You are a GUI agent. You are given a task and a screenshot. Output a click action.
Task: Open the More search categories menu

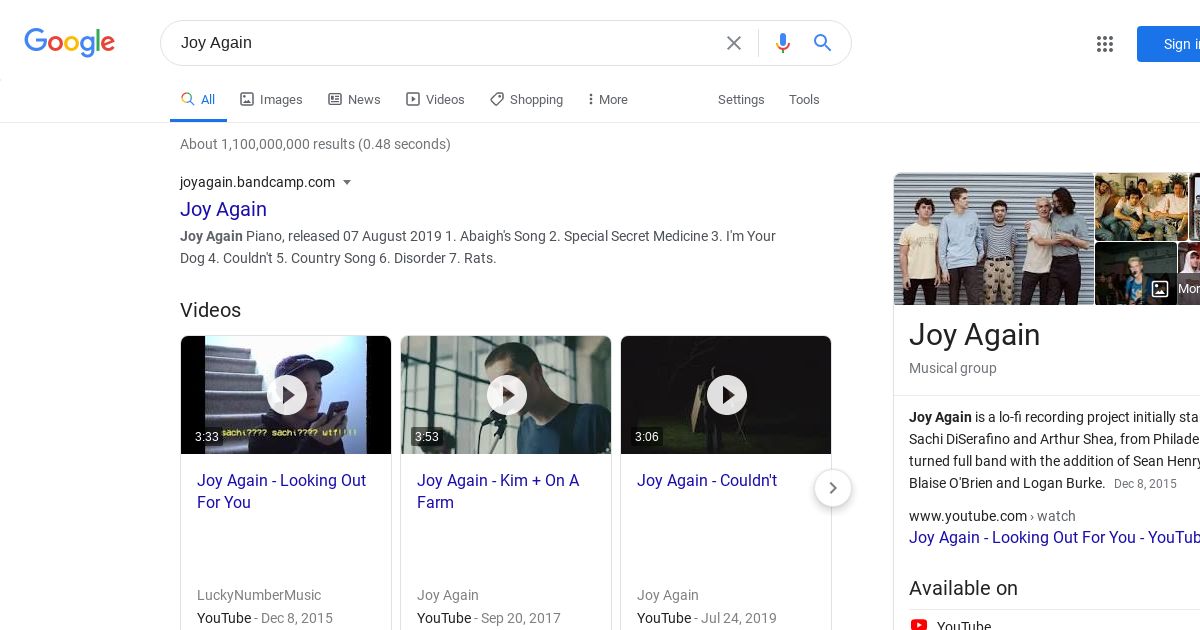pyautogui.click(x=607, y=100)
